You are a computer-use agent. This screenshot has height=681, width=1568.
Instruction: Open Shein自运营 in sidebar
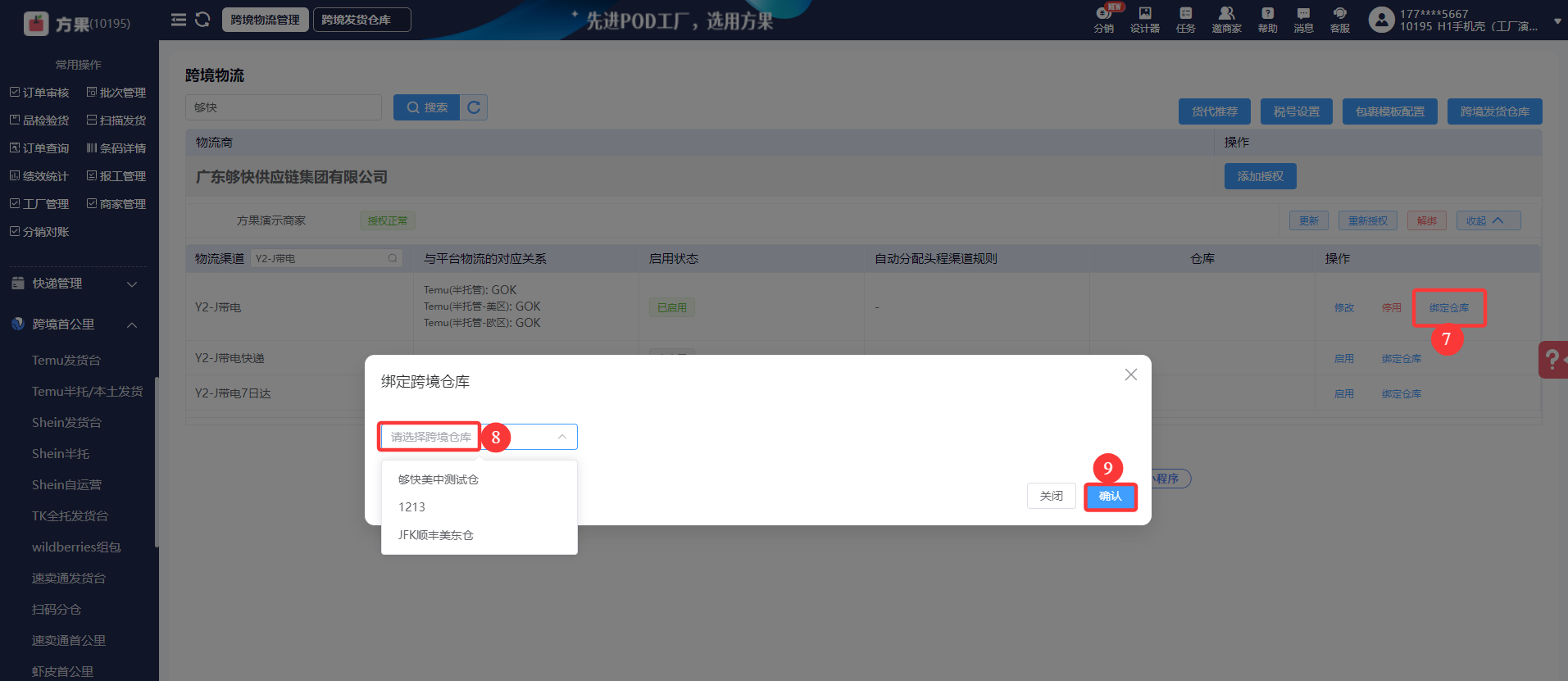point(66,485)
